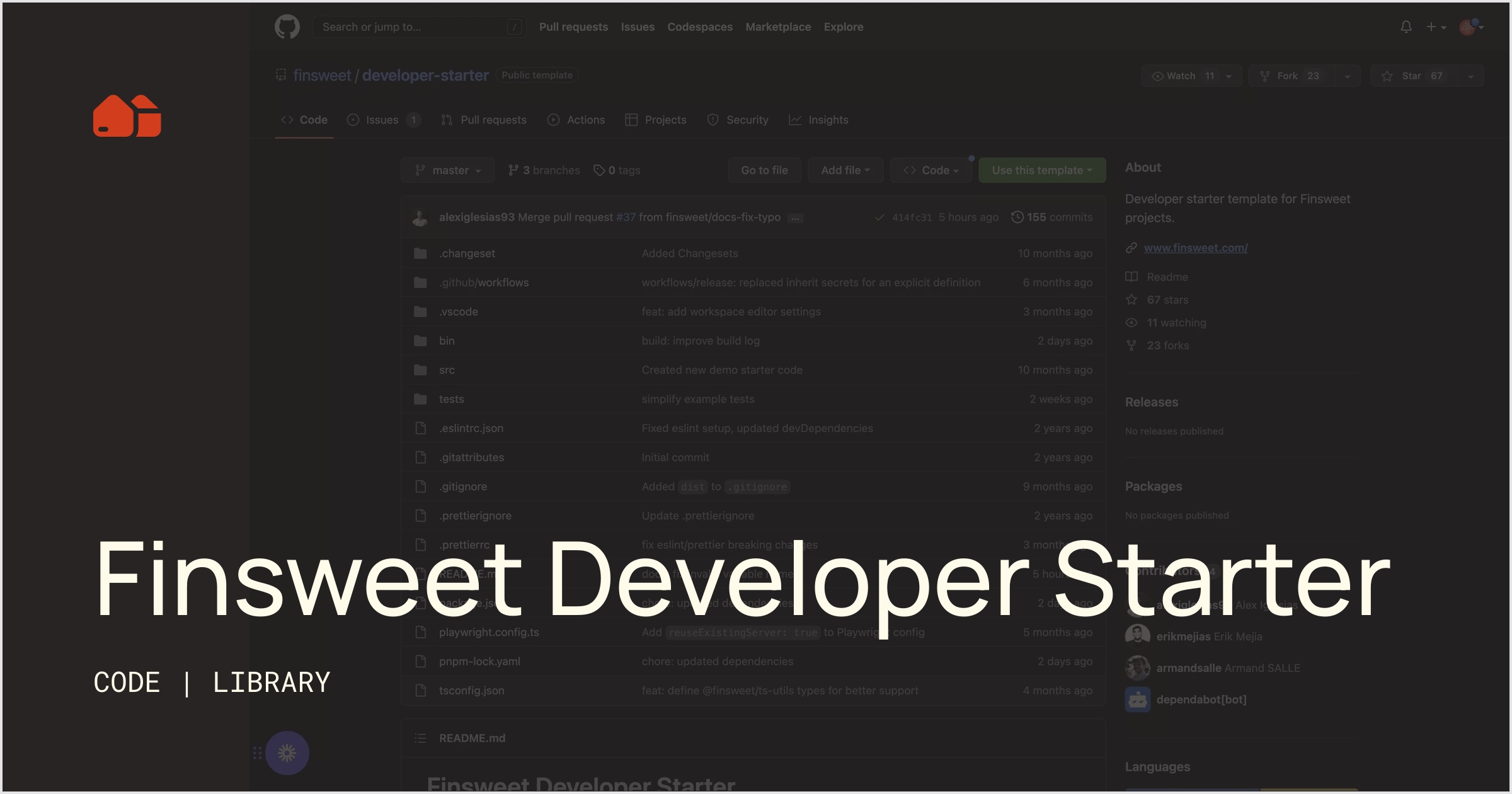The width and height of the screenshot is (1512, 794).
Task: Open the README.md outline list icon
Action: [x=420, y=738]
